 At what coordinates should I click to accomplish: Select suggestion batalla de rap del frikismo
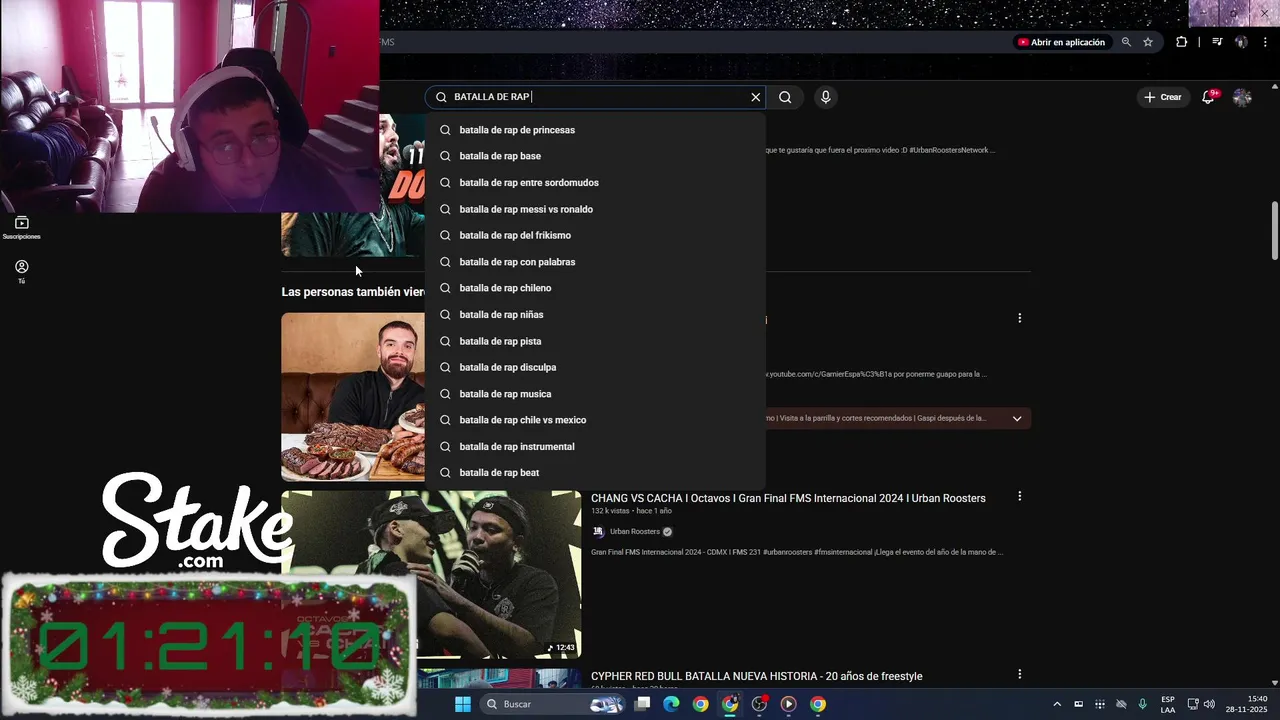595,235
